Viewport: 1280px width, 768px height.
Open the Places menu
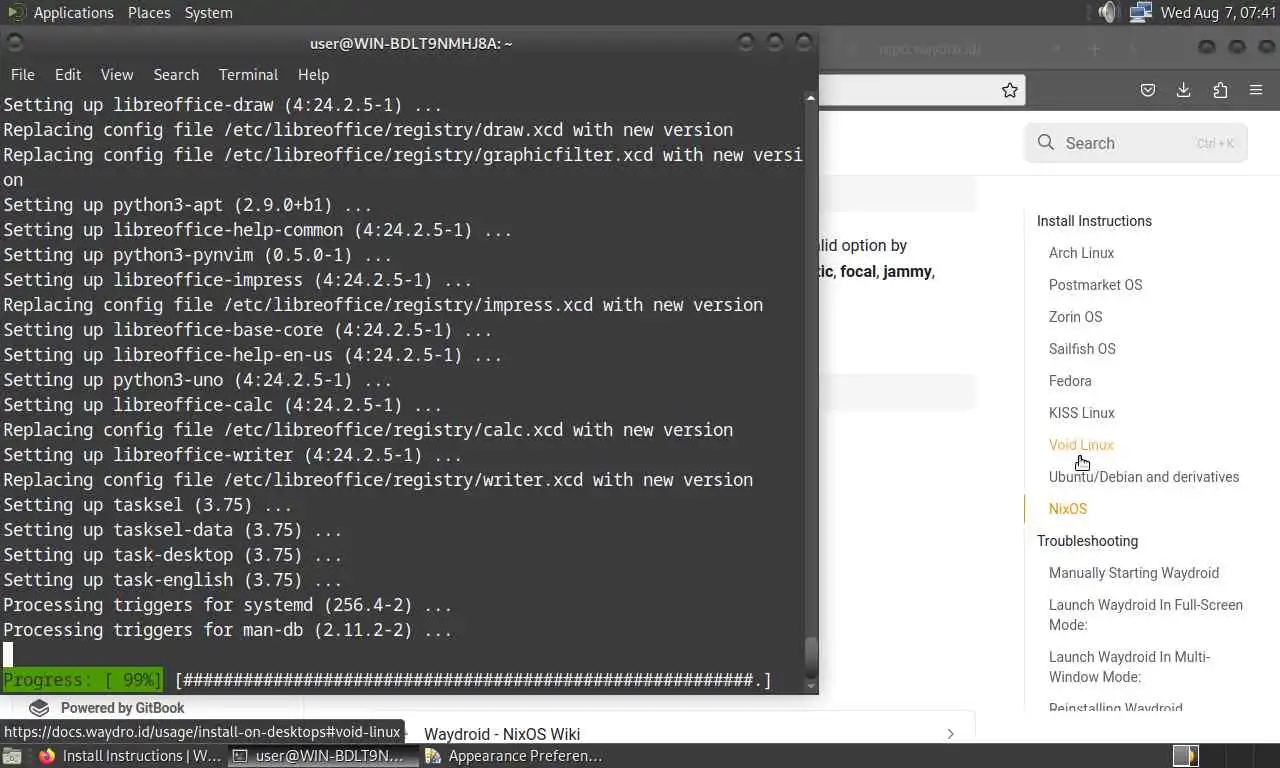point(149,13)
